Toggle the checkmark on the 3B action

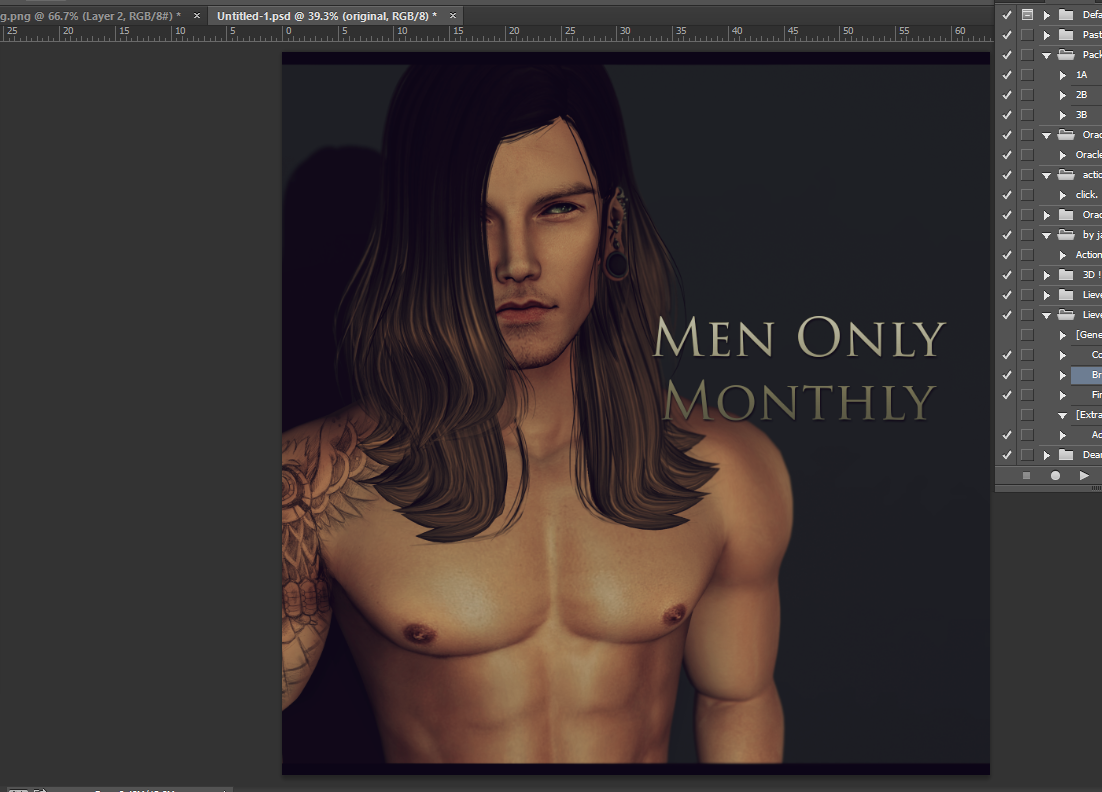(1007, 115)
